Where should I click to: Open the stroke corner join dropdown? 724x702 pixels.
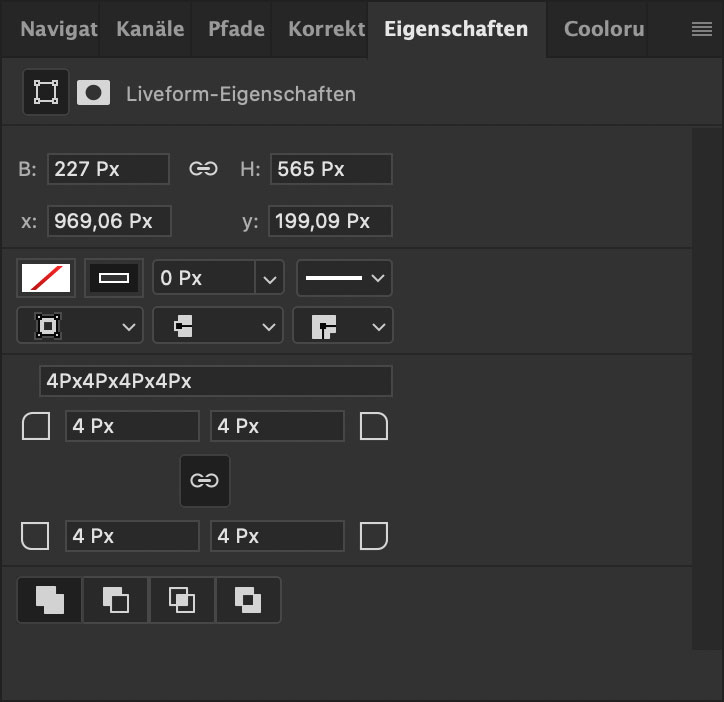(343, 326)
